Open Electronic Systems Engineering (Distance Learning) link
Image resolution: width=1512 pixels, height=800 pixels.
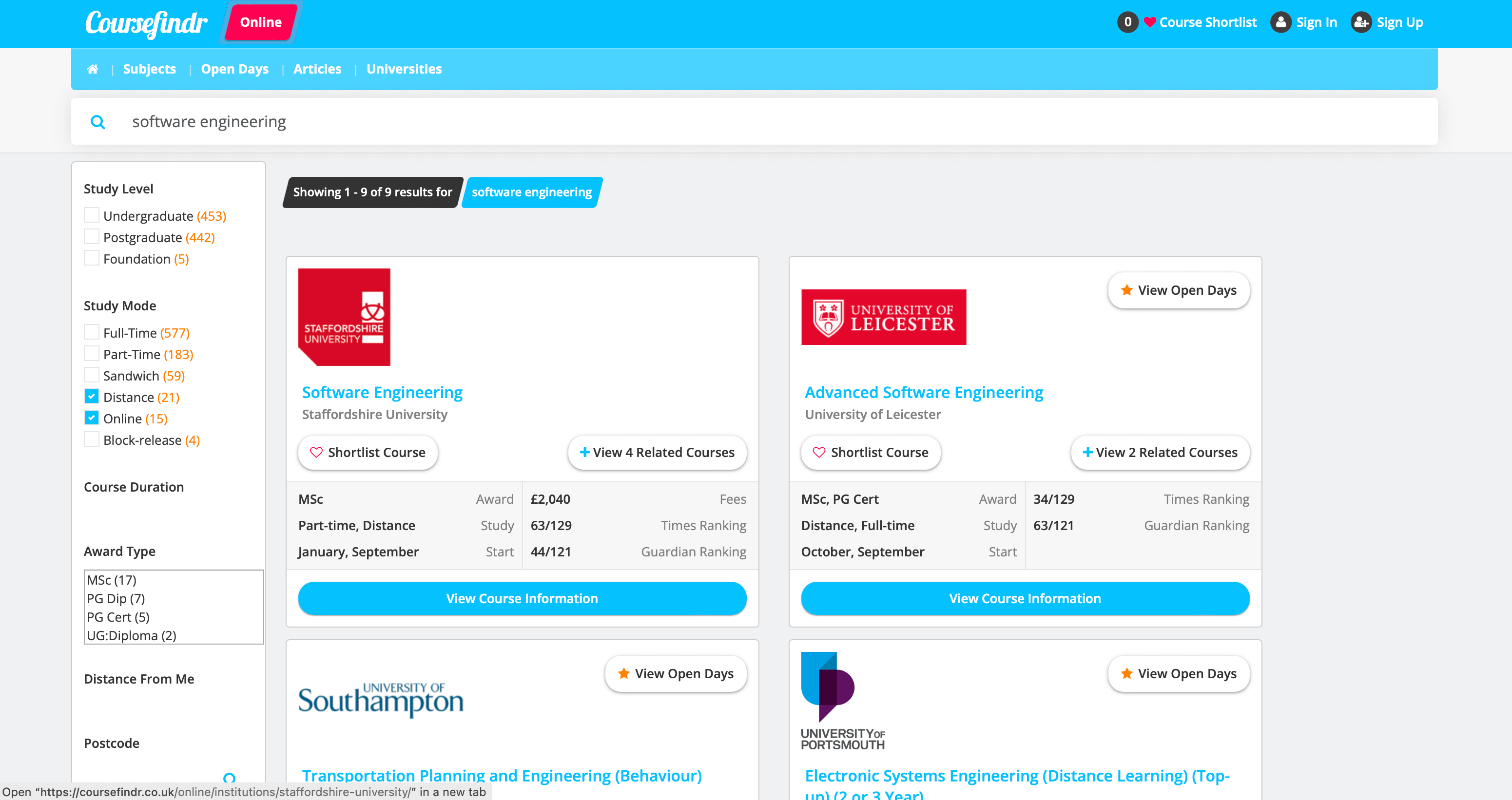coord(1017,783)
